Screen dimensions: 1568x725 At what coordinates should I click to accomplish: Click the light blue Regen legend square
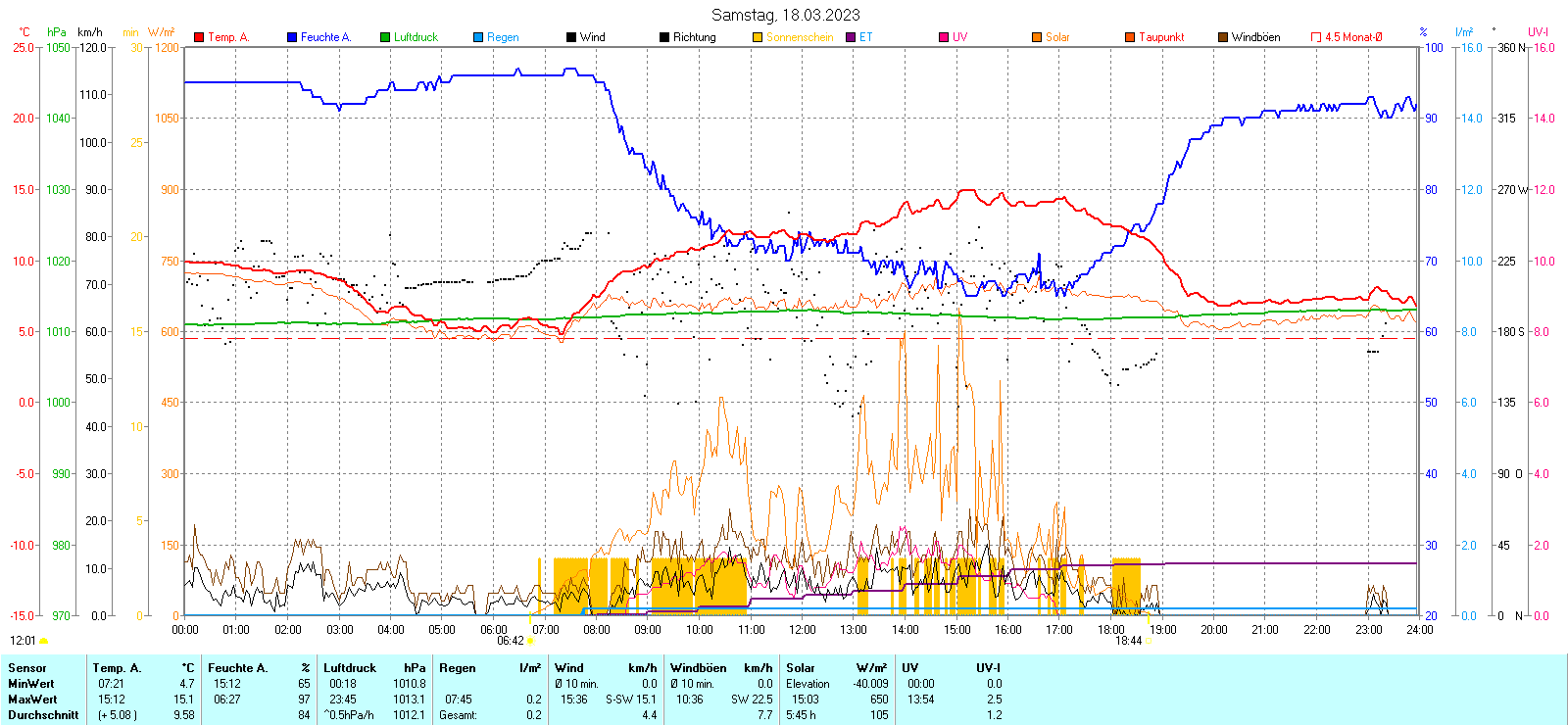click(478, 37)
